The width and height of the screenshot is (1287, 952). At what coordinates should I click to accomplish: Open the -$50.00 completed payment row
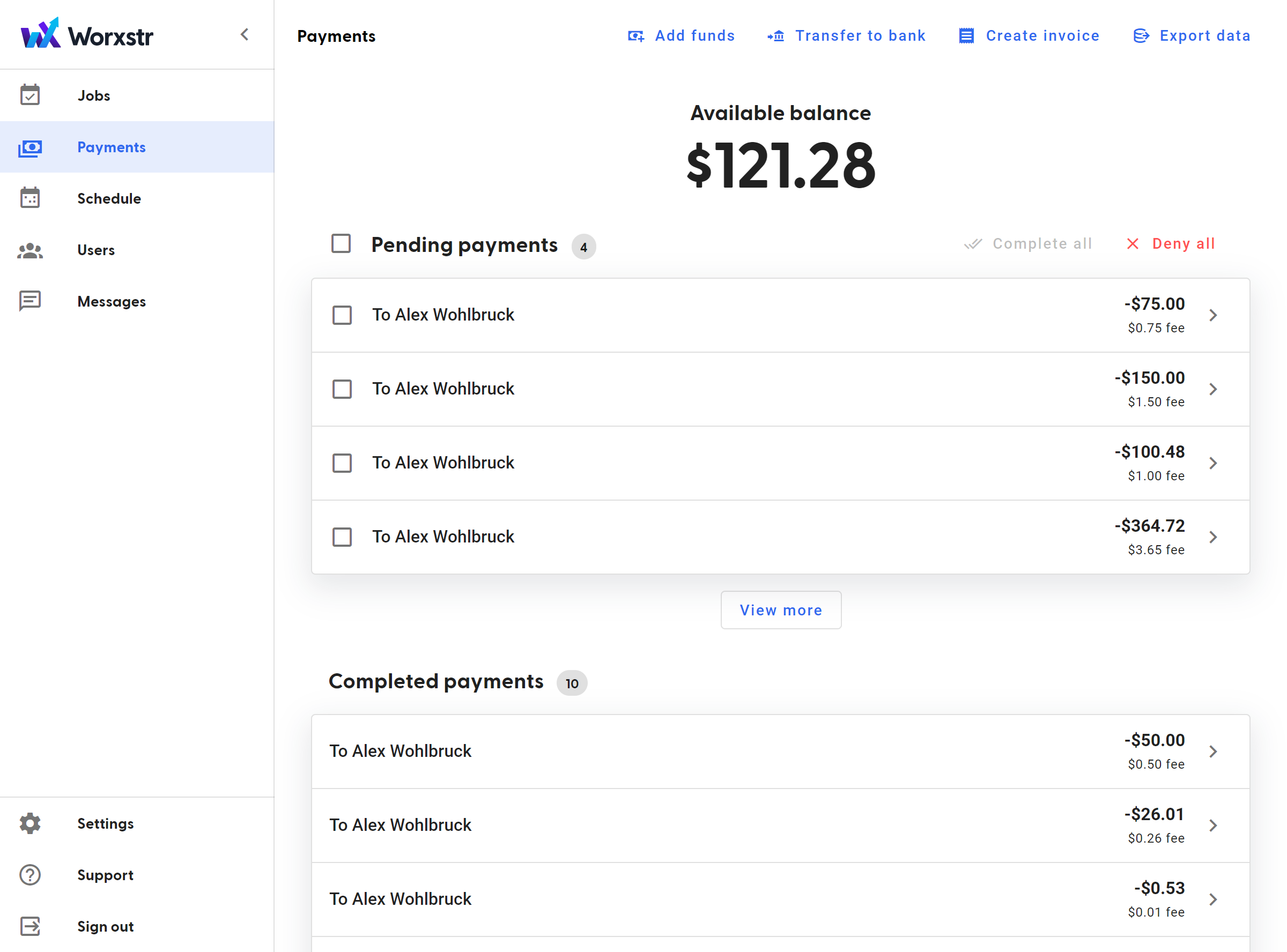tap(780, 752)
